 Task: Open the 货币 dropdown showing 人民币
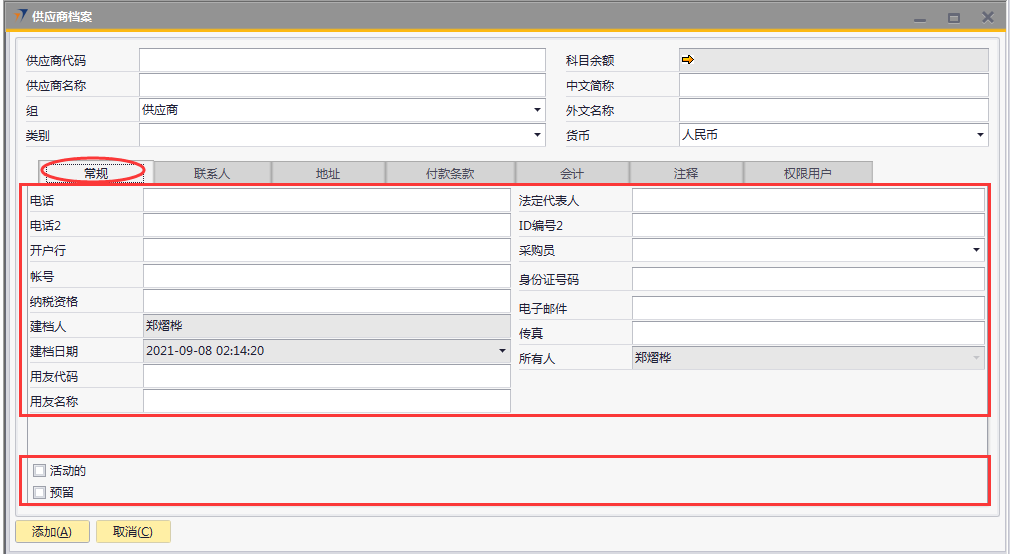click(979, 135)
